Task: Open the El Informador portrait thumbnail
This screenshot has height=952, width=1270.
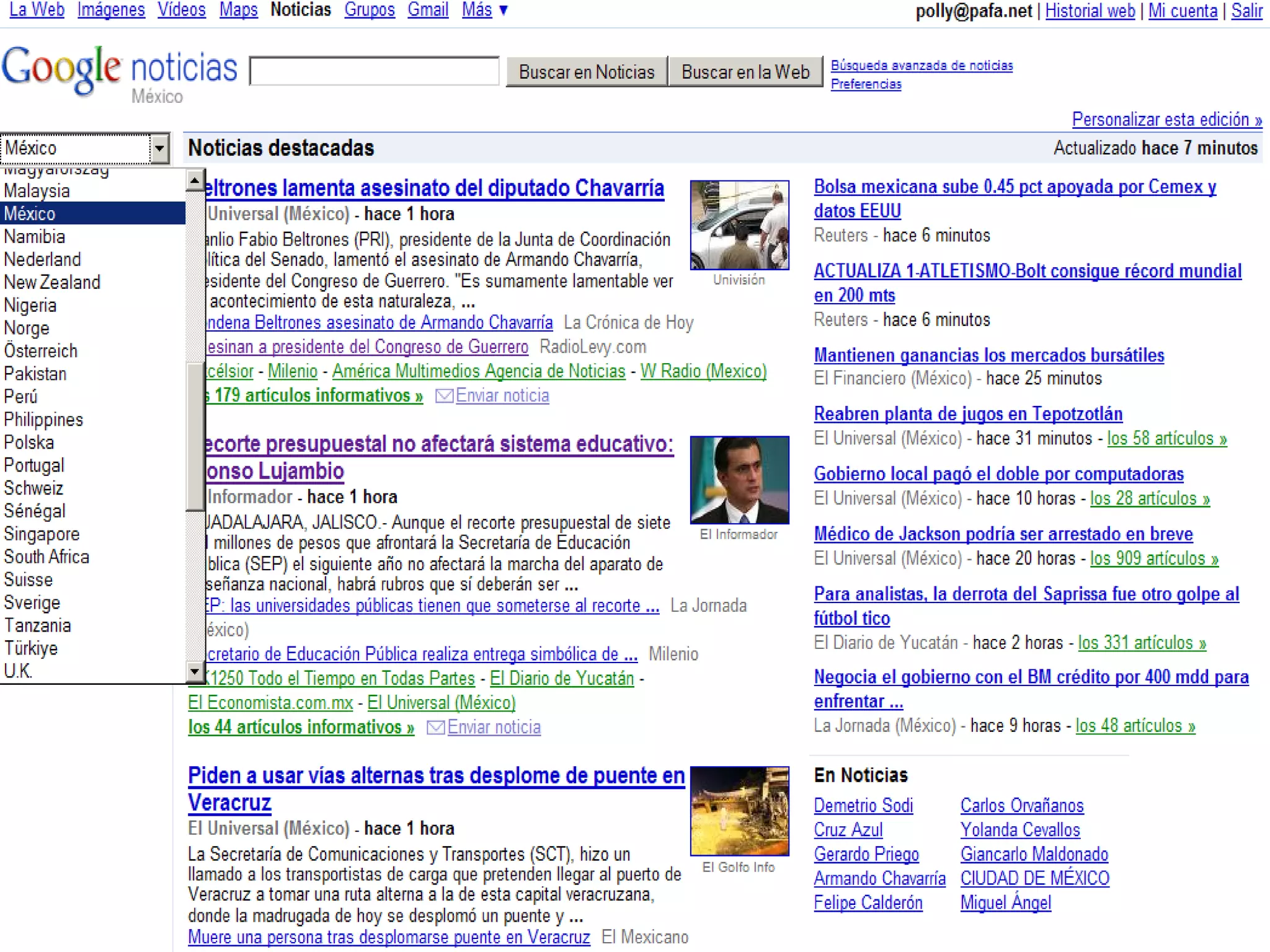Action: 739,480
